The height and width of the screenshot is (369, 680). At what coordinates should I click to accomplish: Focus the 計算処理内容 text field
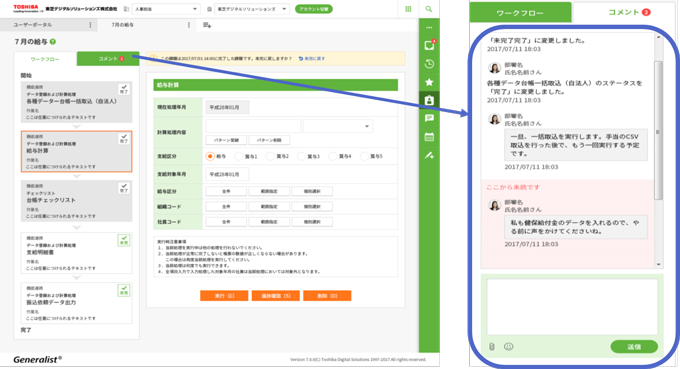click(x=253, y=126)
